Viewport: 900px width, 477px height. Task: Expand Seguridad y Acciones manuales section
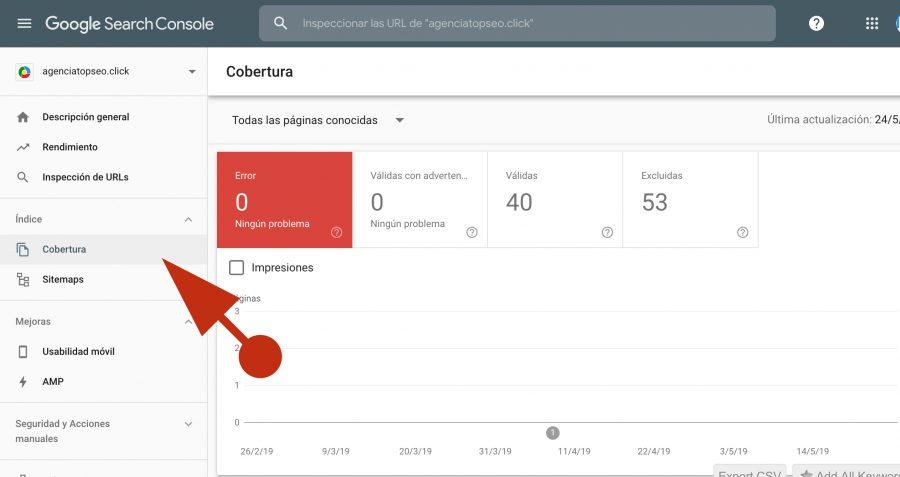click(x=188, y=424)
